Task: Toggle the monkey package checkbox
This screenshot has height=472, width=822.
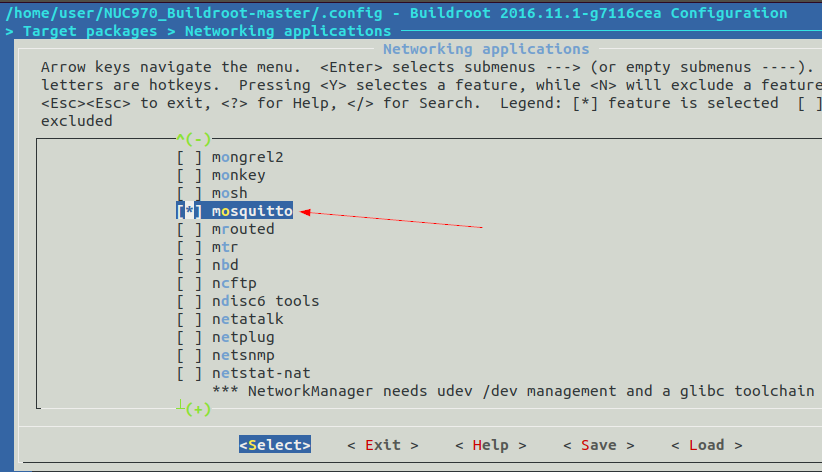Action: click(x=189, y=175)
